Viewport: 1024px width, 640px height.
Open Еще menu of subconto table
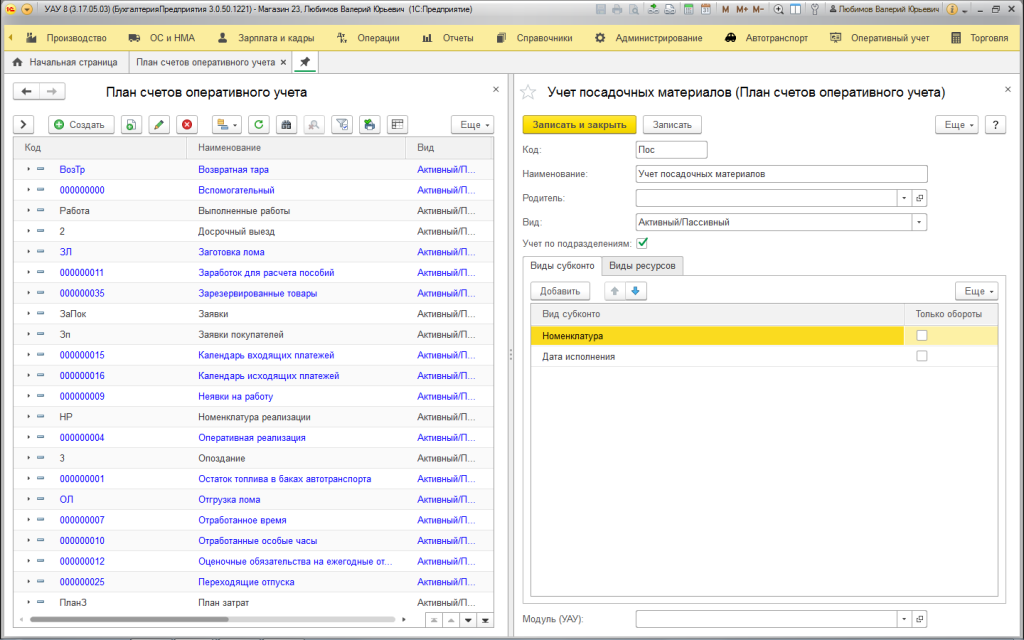click(976, 291)
